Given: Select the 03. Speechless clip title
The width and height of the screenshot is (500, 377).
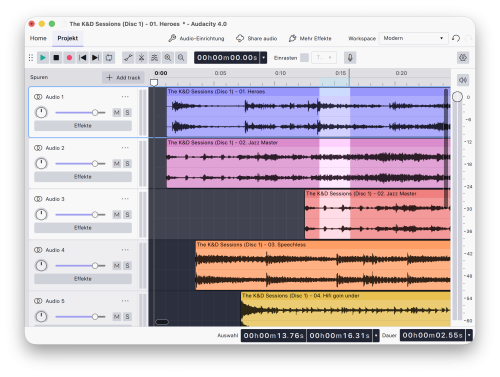Looking at the screenshot, I should (x=251, y=245).
